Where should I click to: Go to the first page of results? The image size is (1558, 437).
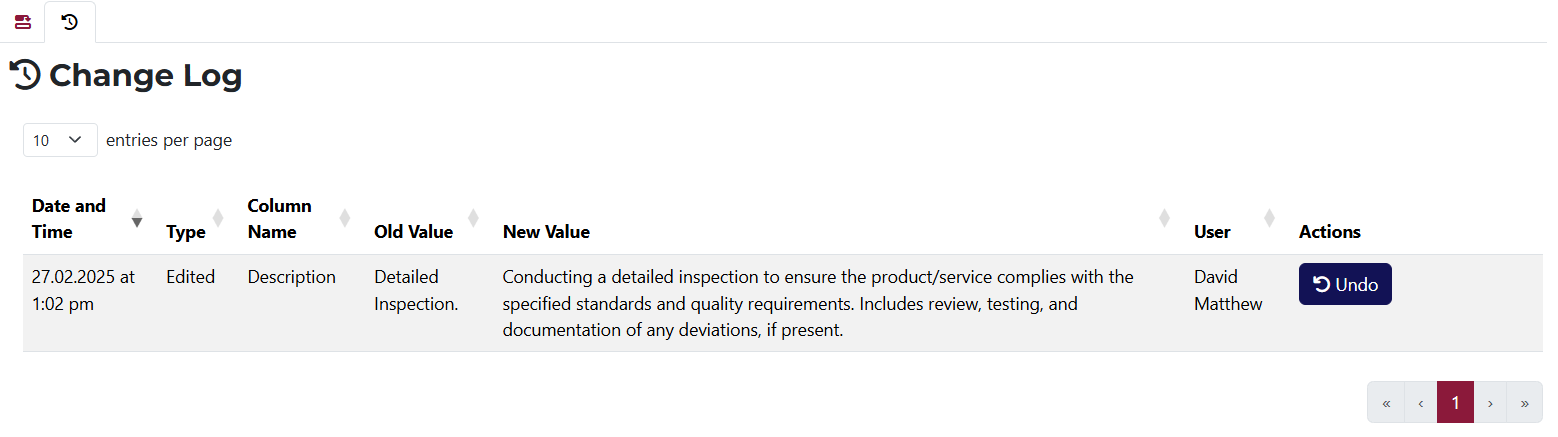pos(1386,403)
